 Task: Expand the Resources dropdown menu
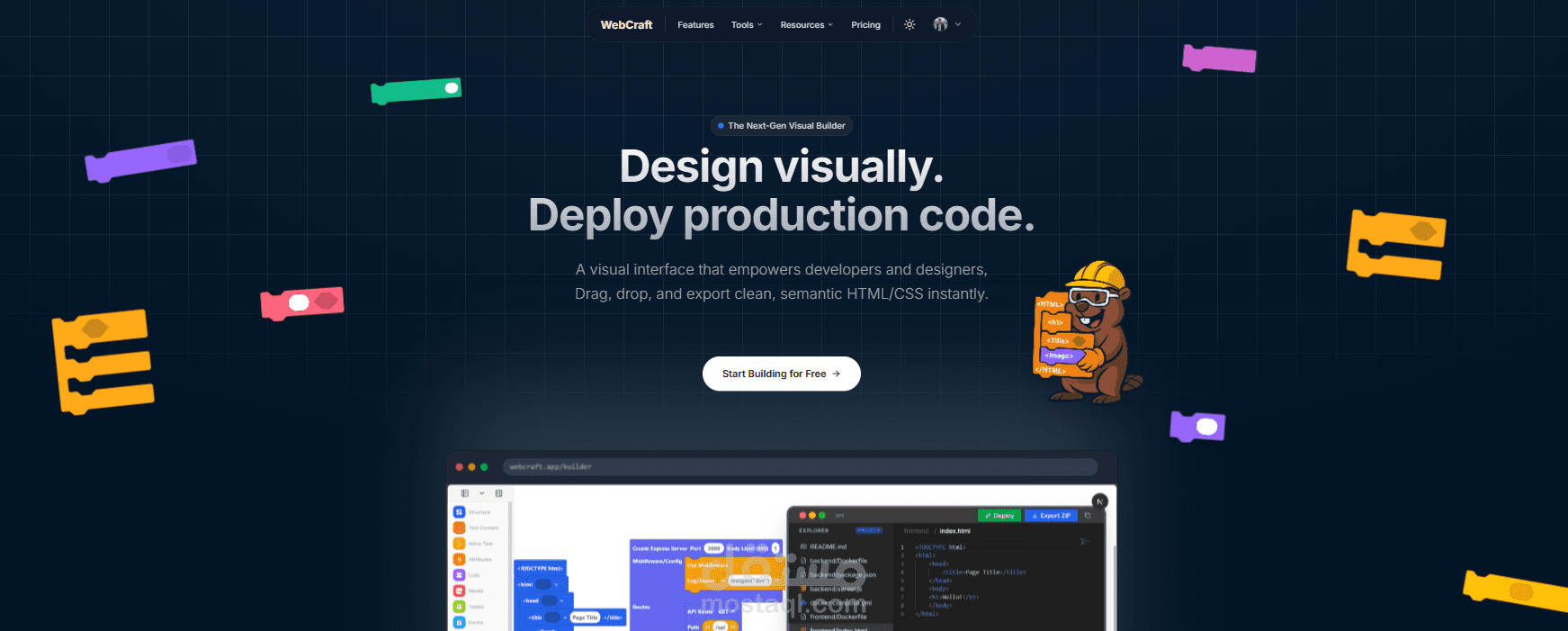(806, 25)
